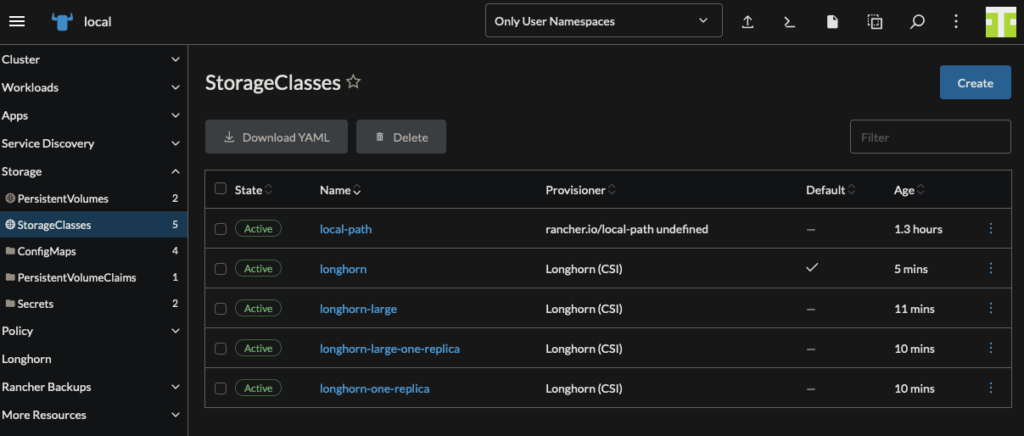Open ConfigMaps in the sidebar

tap(46, 251)
